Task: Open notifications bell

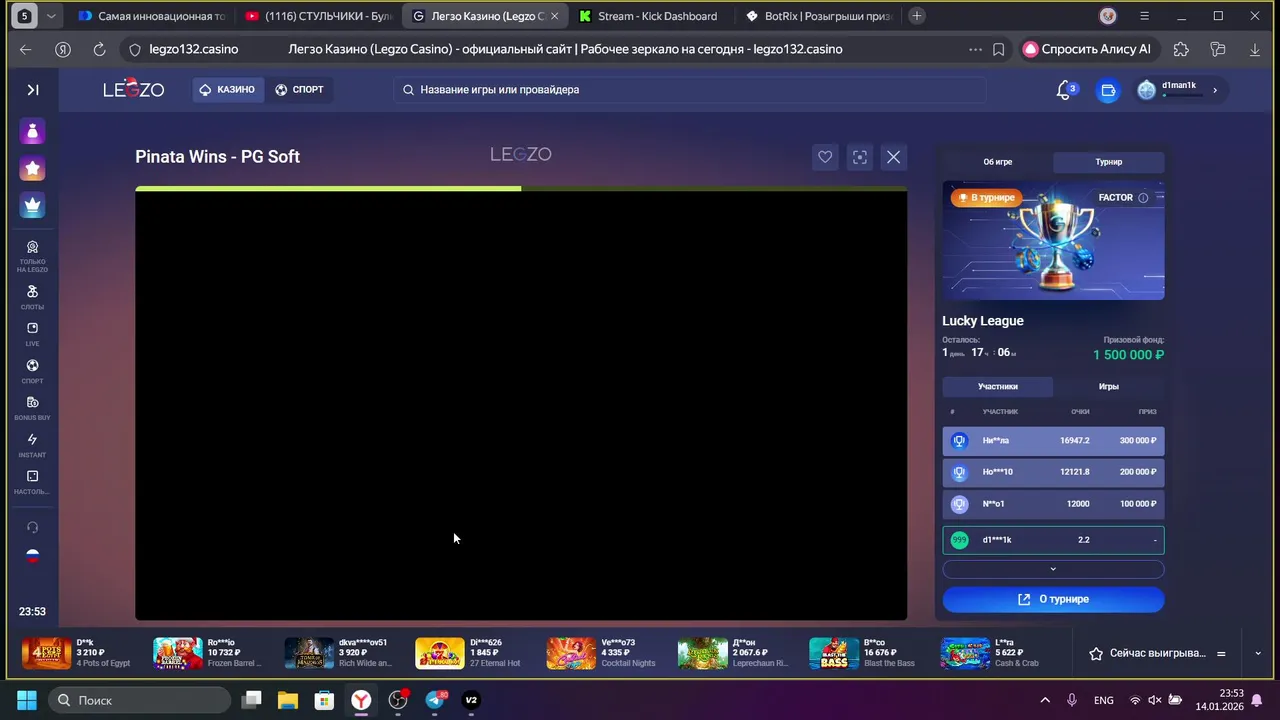Action: 1064,90
